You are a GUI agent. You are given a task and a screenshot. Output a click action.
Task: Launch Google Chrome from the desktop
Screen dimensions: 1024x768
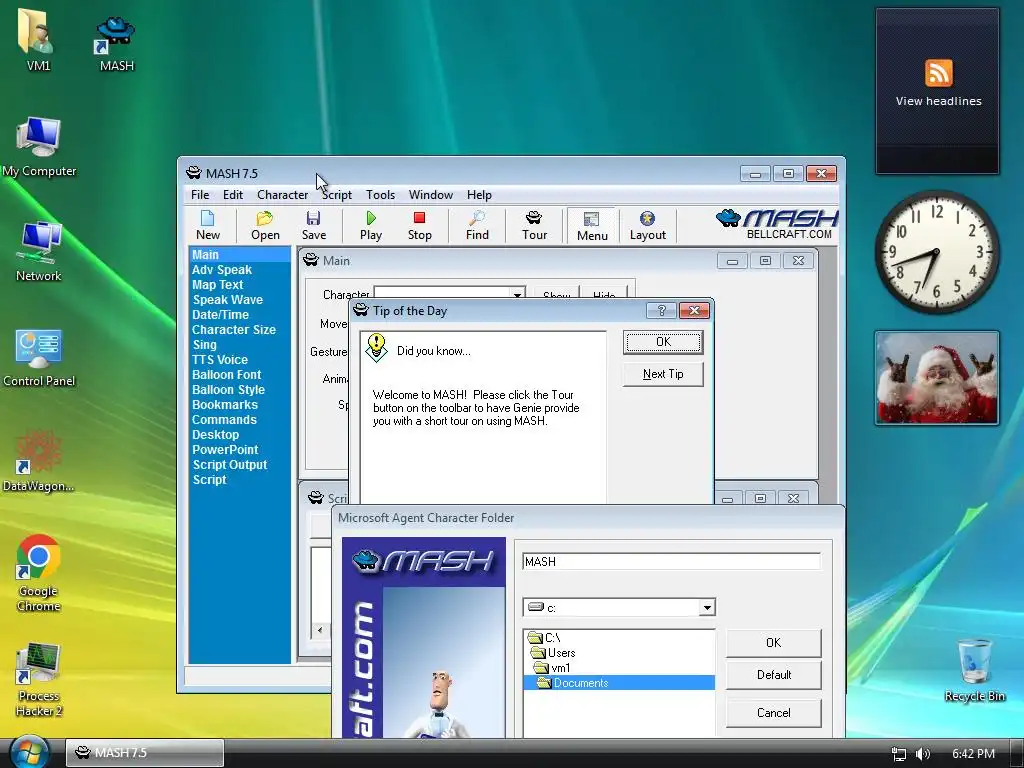click(39, 573)
